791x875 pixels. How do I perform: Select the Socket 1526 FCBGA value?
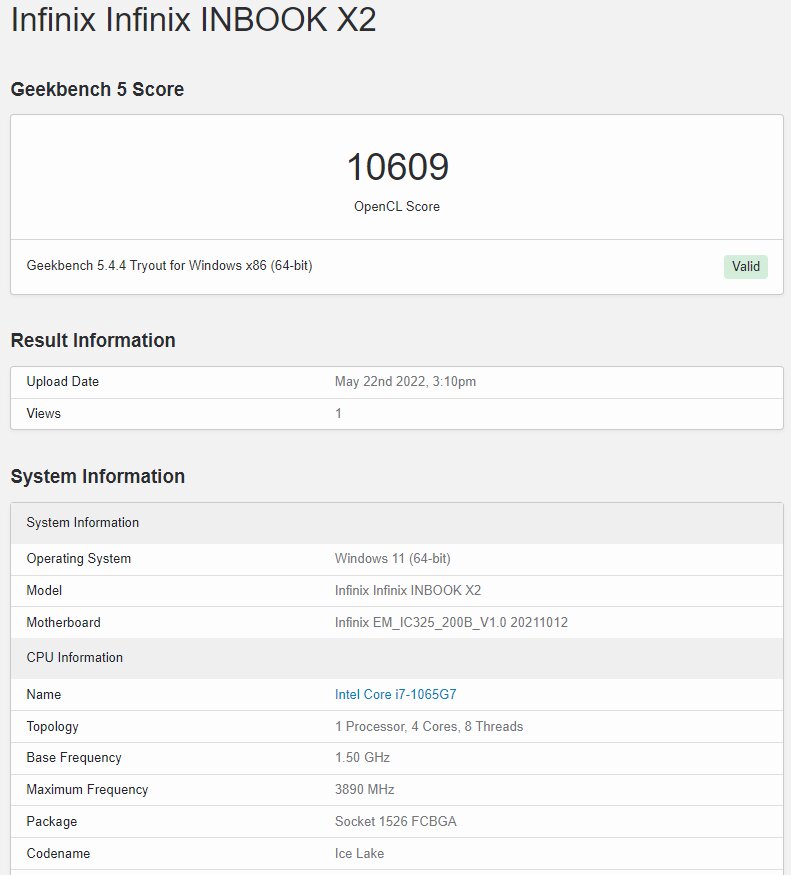[x=395, y=821]
